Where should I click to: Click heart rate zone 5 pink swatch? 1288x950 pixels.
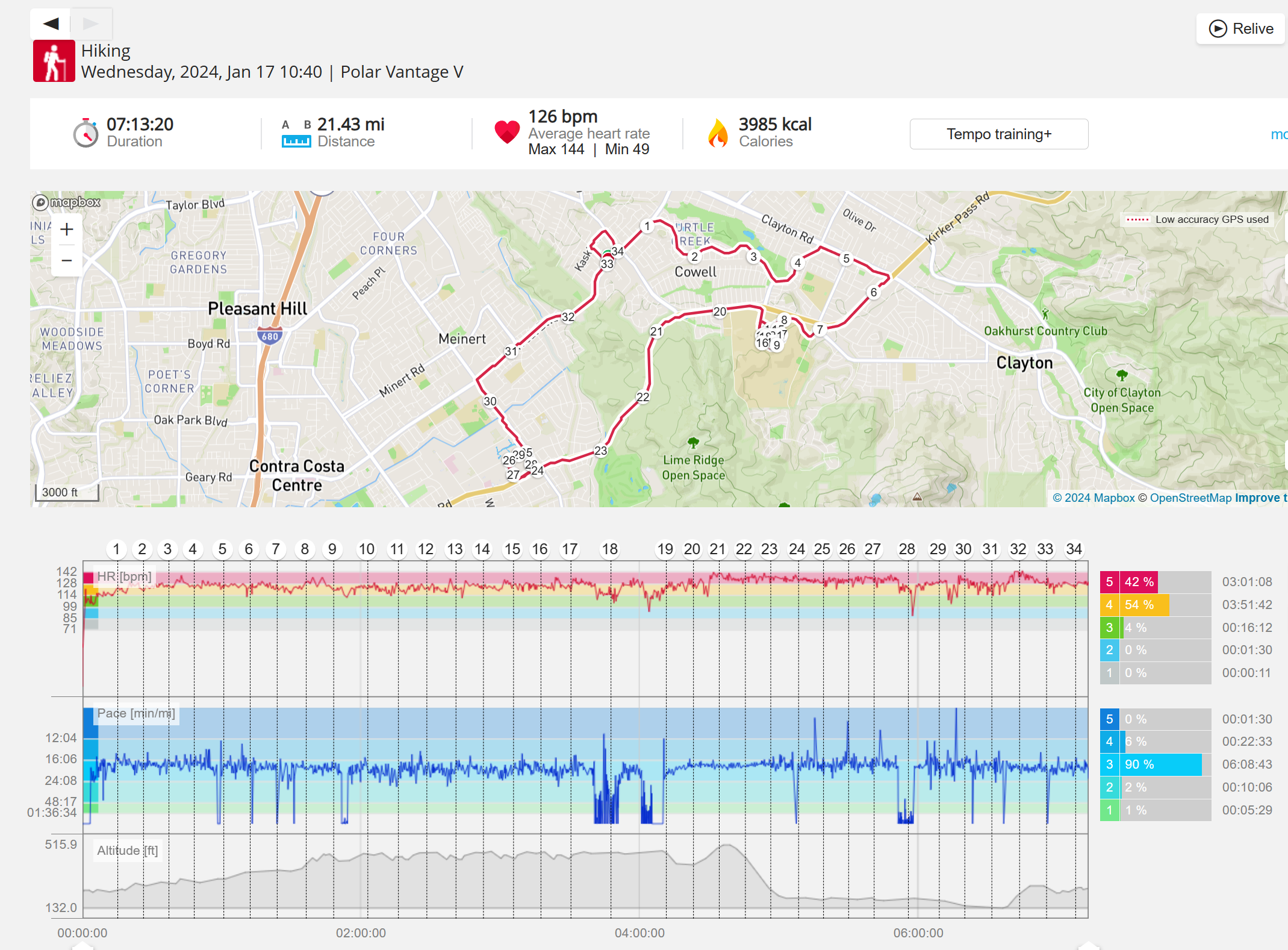click(1109, 582)
